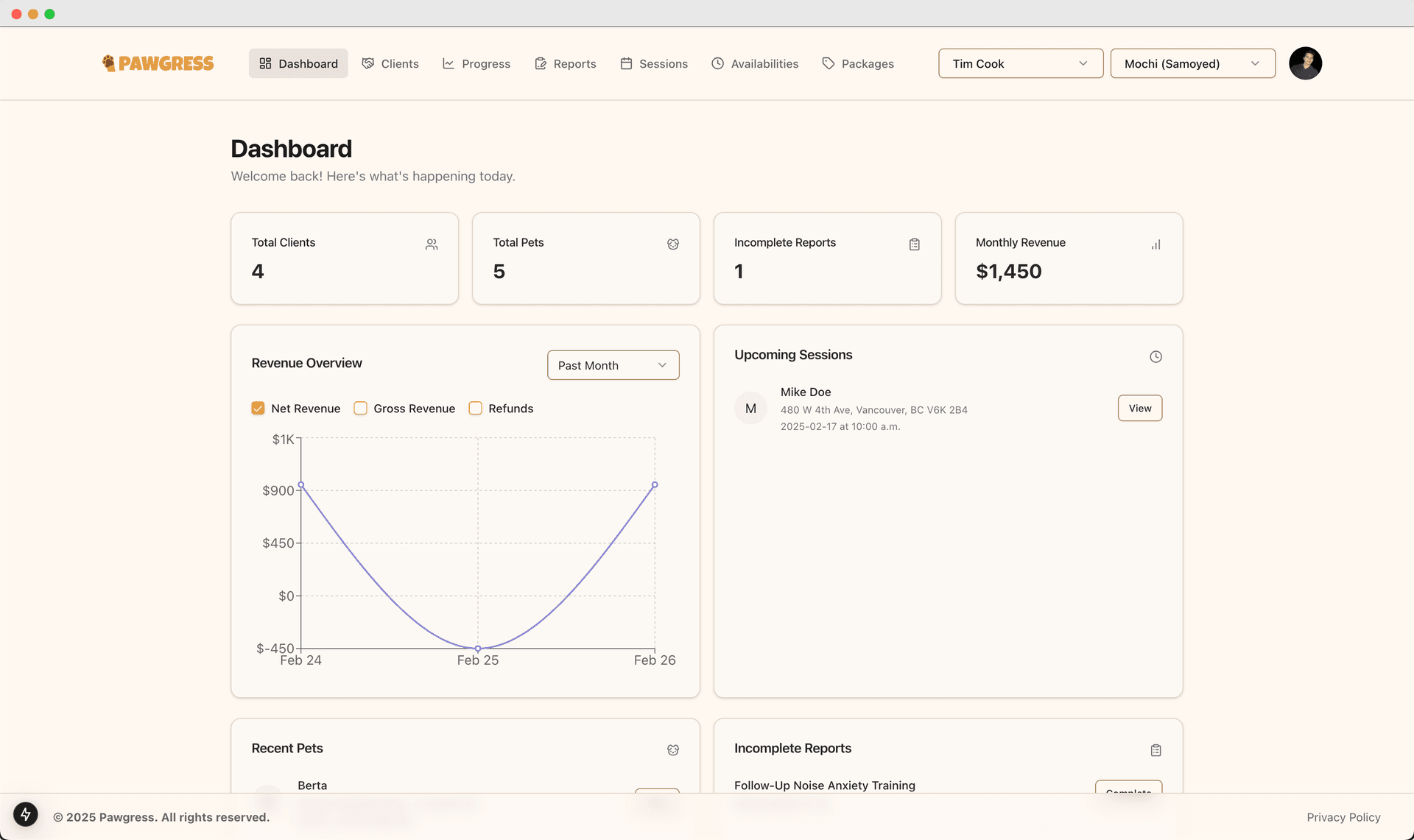Click the View button for Mike Doe's session

(x=1139, y=408)
